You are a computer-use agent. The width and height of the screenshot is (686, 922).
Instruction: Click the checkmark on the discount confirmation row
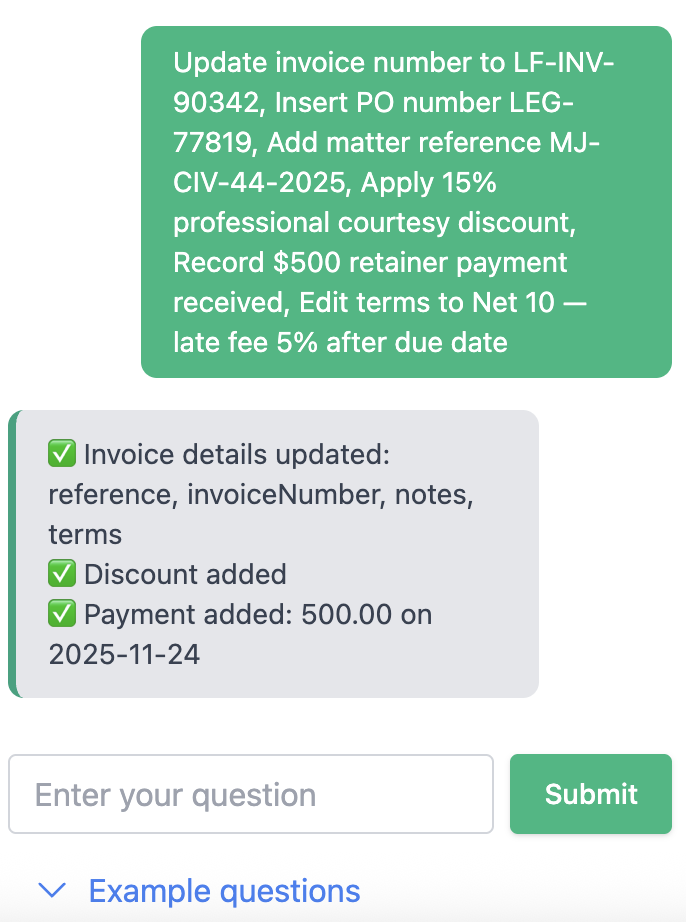pyautogui.click(x=62, y=574)
